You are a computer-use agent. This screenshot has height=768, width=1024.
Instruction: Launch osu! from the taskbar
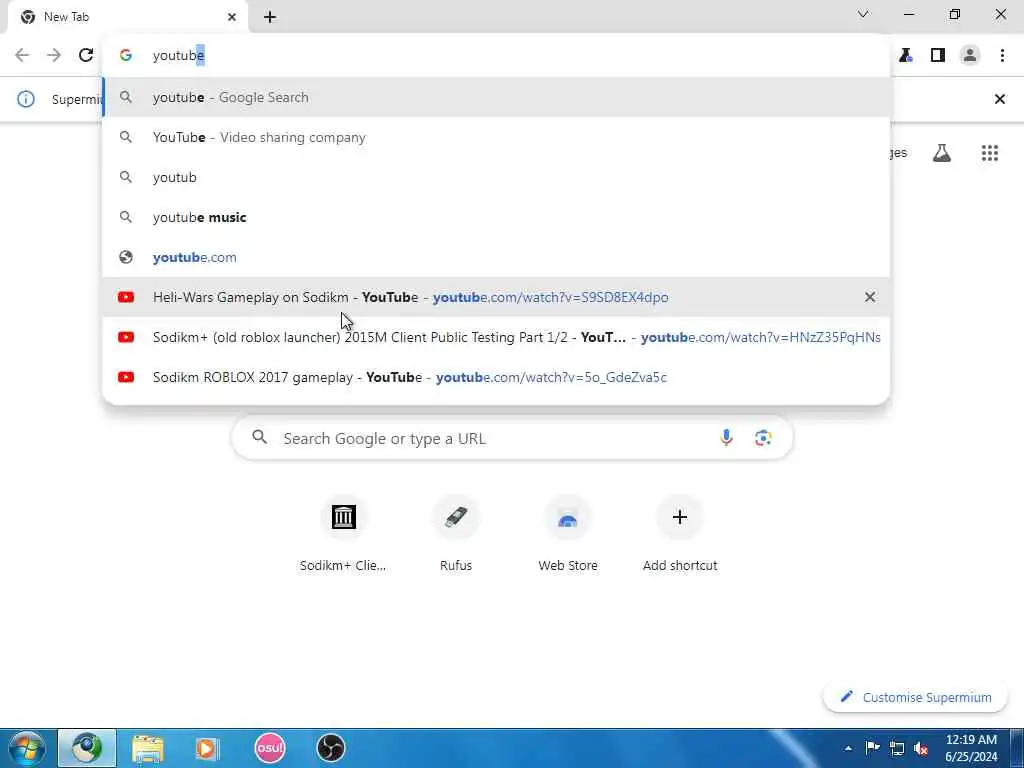coord(270,748)
